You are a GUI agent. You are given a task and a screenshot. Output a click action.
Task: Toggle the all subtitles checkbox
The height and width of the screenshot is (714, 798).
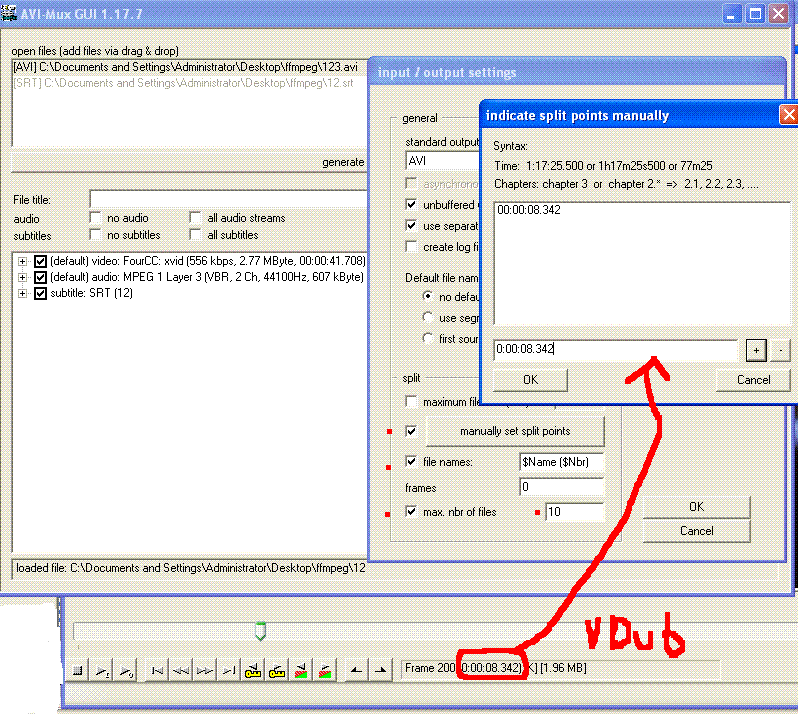(195, 235)
